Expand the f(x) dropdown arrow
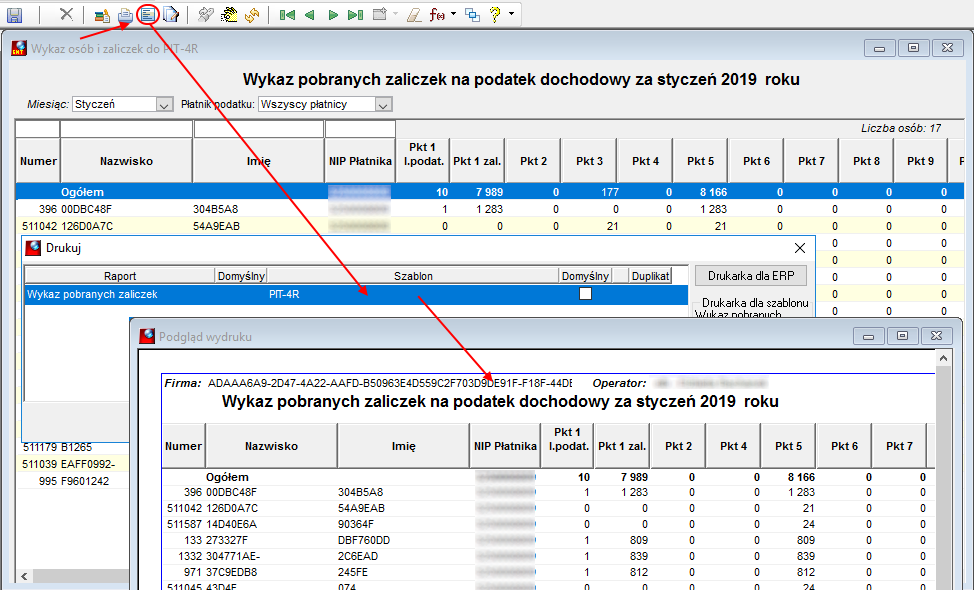Viewport: 974px width, 590px height. pos(453,14)
